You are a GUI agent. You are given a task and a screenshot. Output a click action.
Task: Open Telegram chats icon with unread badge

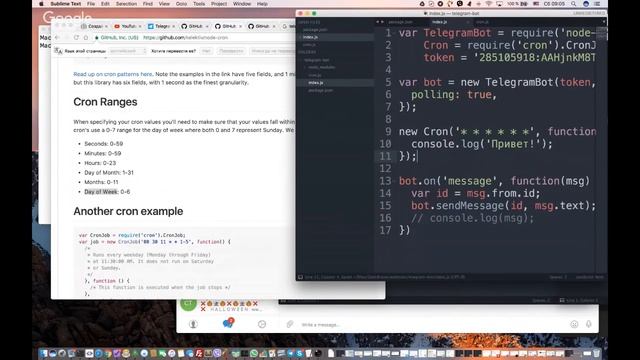pyautogui.click(x=228, y=323)
